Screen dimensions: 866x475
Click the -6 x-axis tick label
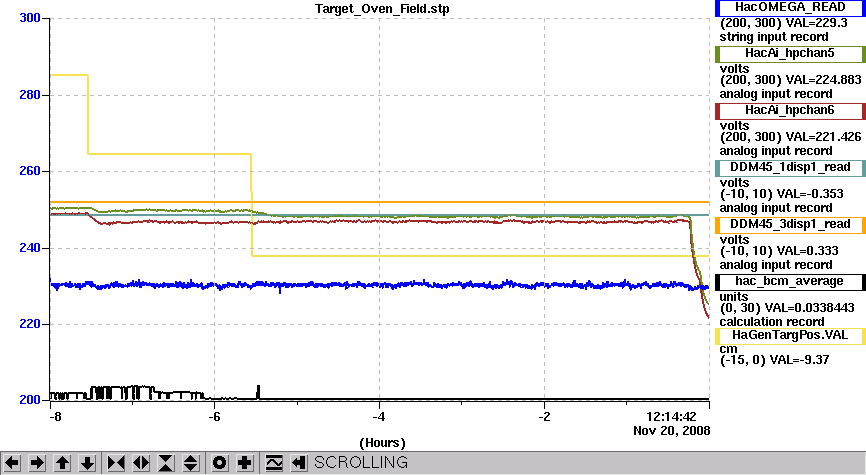214,417
